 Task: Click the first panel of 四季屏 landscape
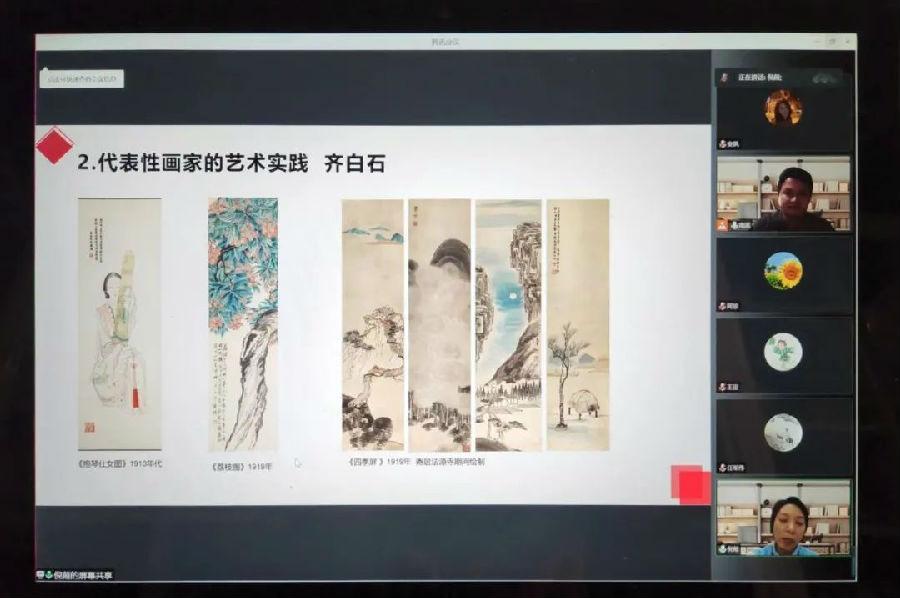(373, 324)
